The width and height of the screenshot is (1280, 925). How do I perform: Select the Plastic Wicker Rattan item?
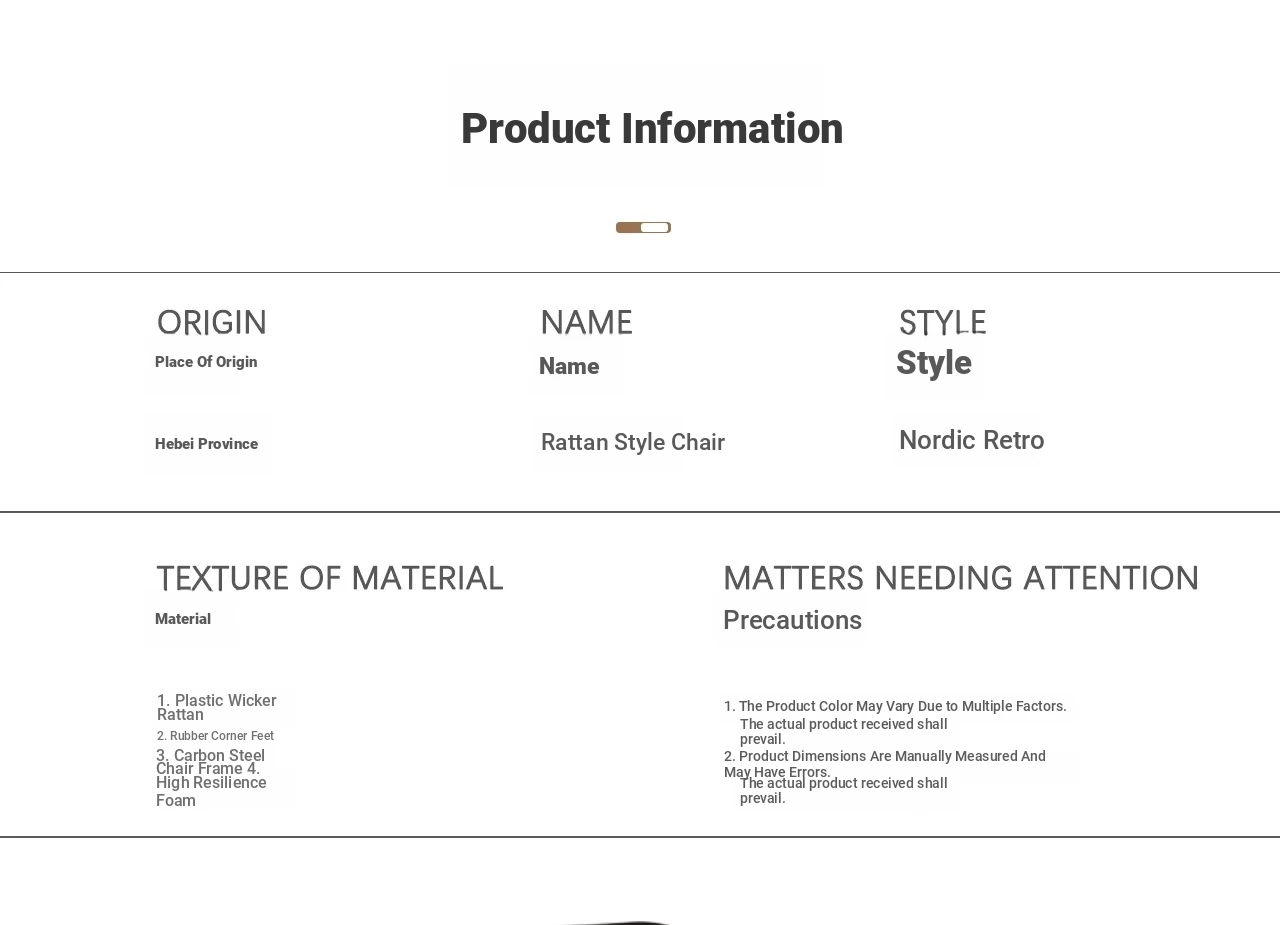[x=216, y=707]
